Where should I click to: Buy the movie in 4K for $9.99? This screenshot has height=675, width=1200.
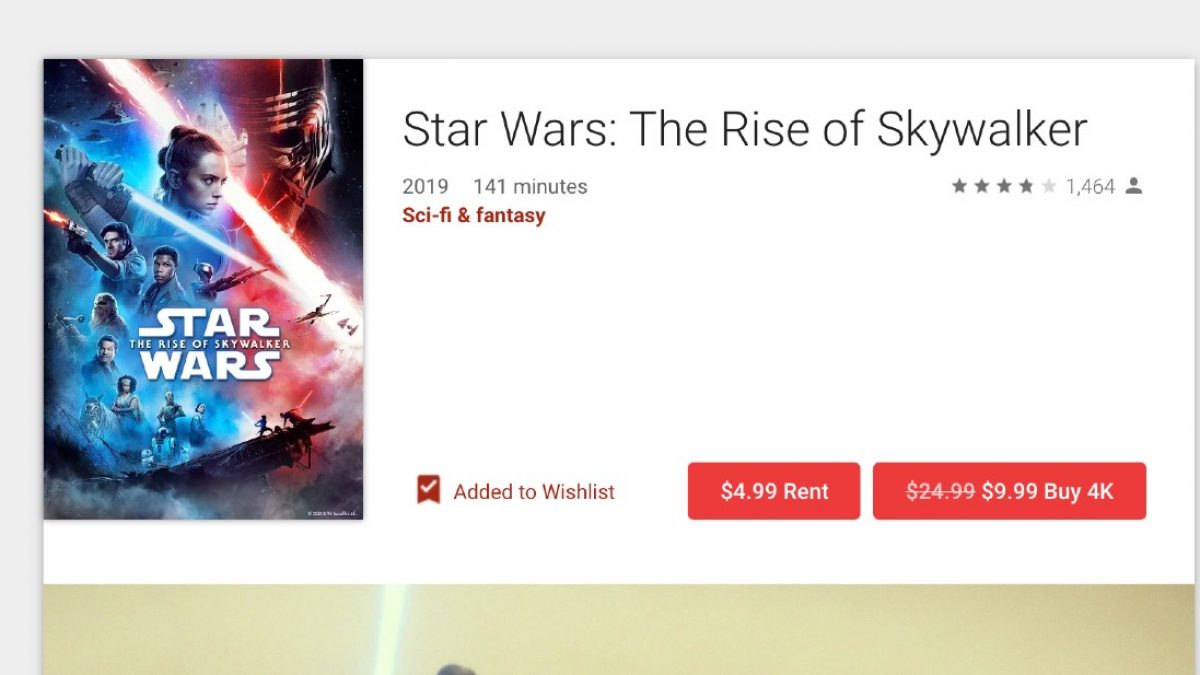pos(1009,491)
